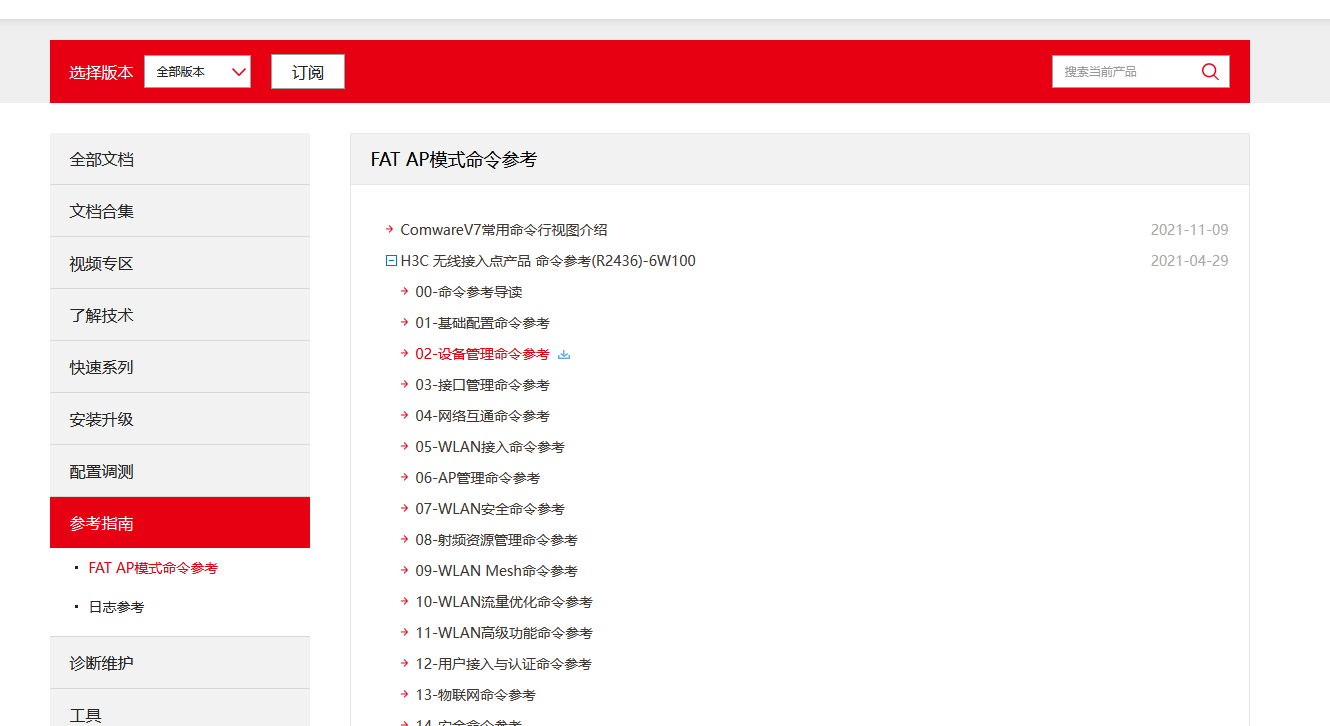The width and height of the screenshot is (1330, 726).
Task: Go to 视频专区 in the sidebar
Action: pyautogui.click(x=180, y=263)
